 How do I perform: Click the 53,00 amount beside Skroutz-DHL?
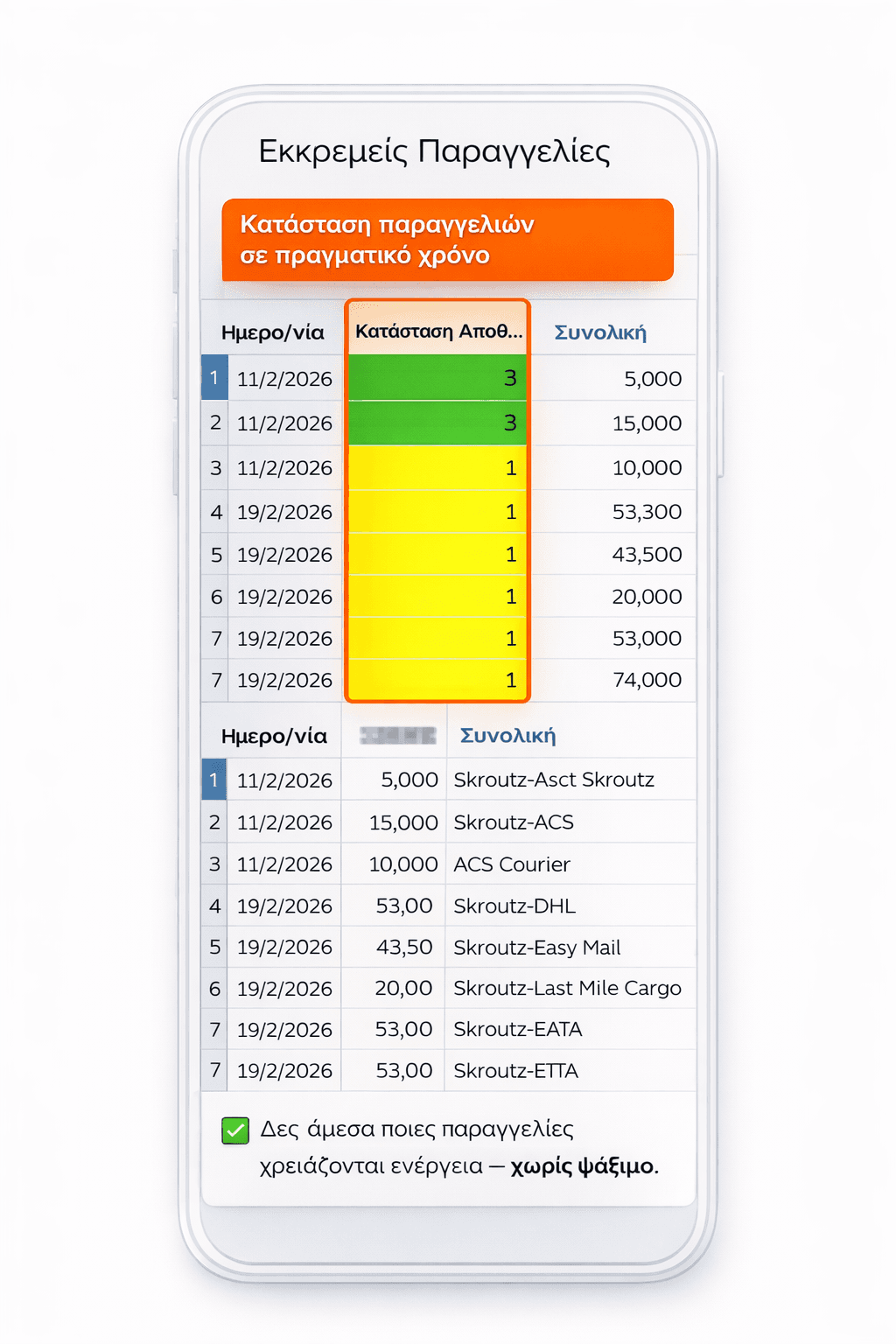tap(404, 906)
